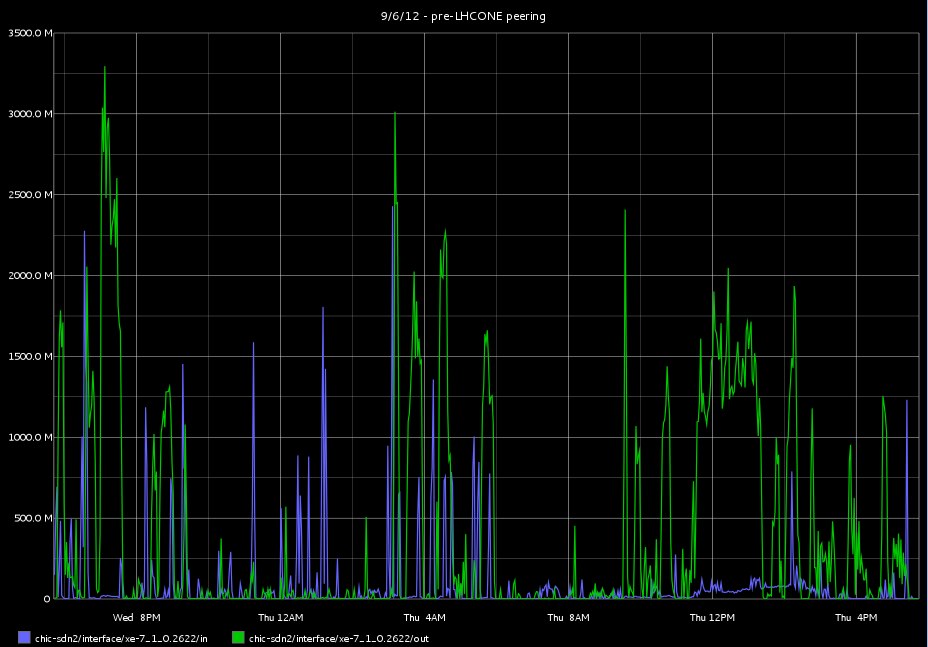Click the 'Thu 8AM' time axis label
Viewport: 928px width, 647px height.
pyautogui.click(x=568, y=617)
